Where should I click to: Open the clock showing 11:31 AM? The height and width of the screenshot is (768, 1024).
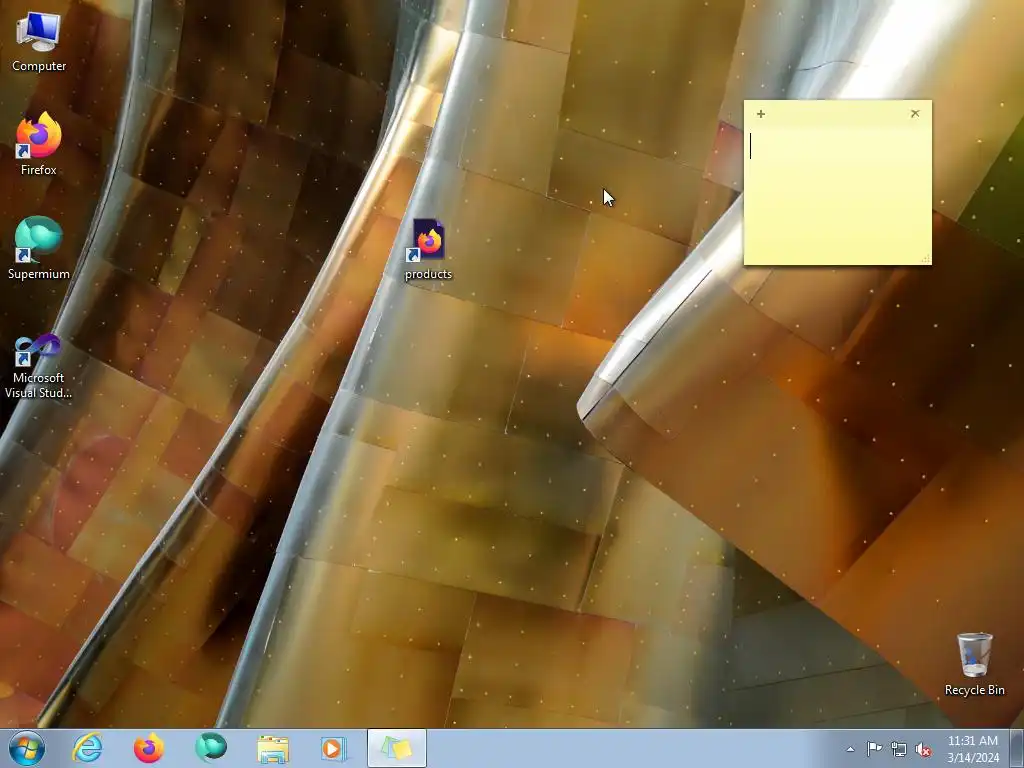[x=973, y=748]
